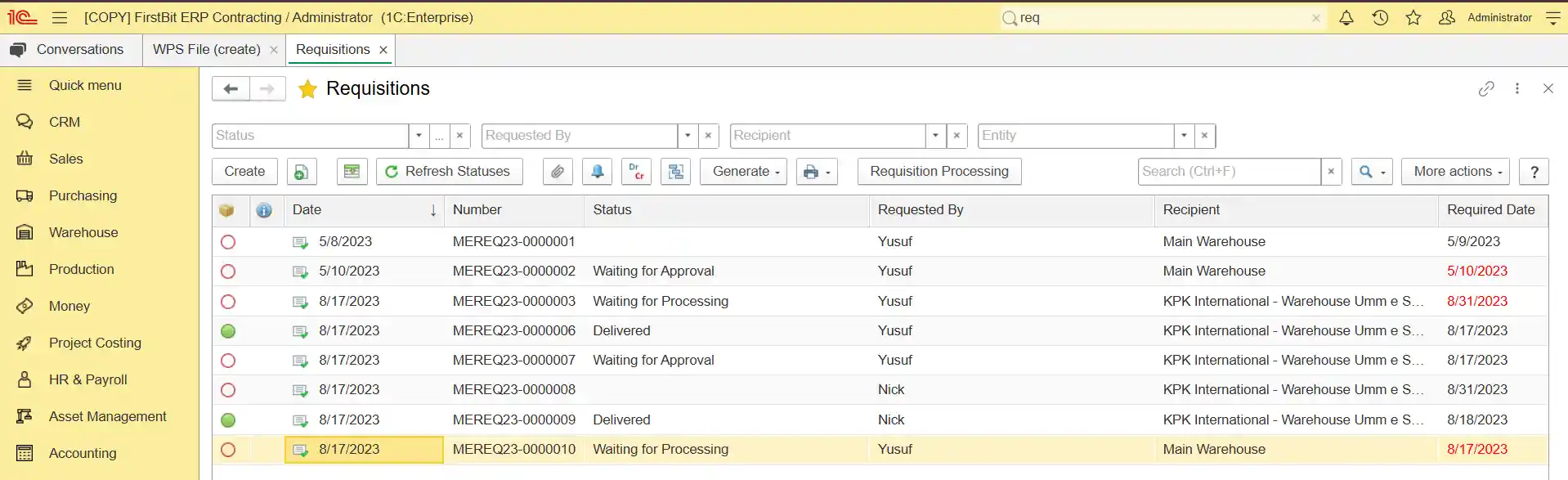This screenshot has height=480, width=1568.
Task: Close the WPS File (create) tab
Action: tap(274, 50)
